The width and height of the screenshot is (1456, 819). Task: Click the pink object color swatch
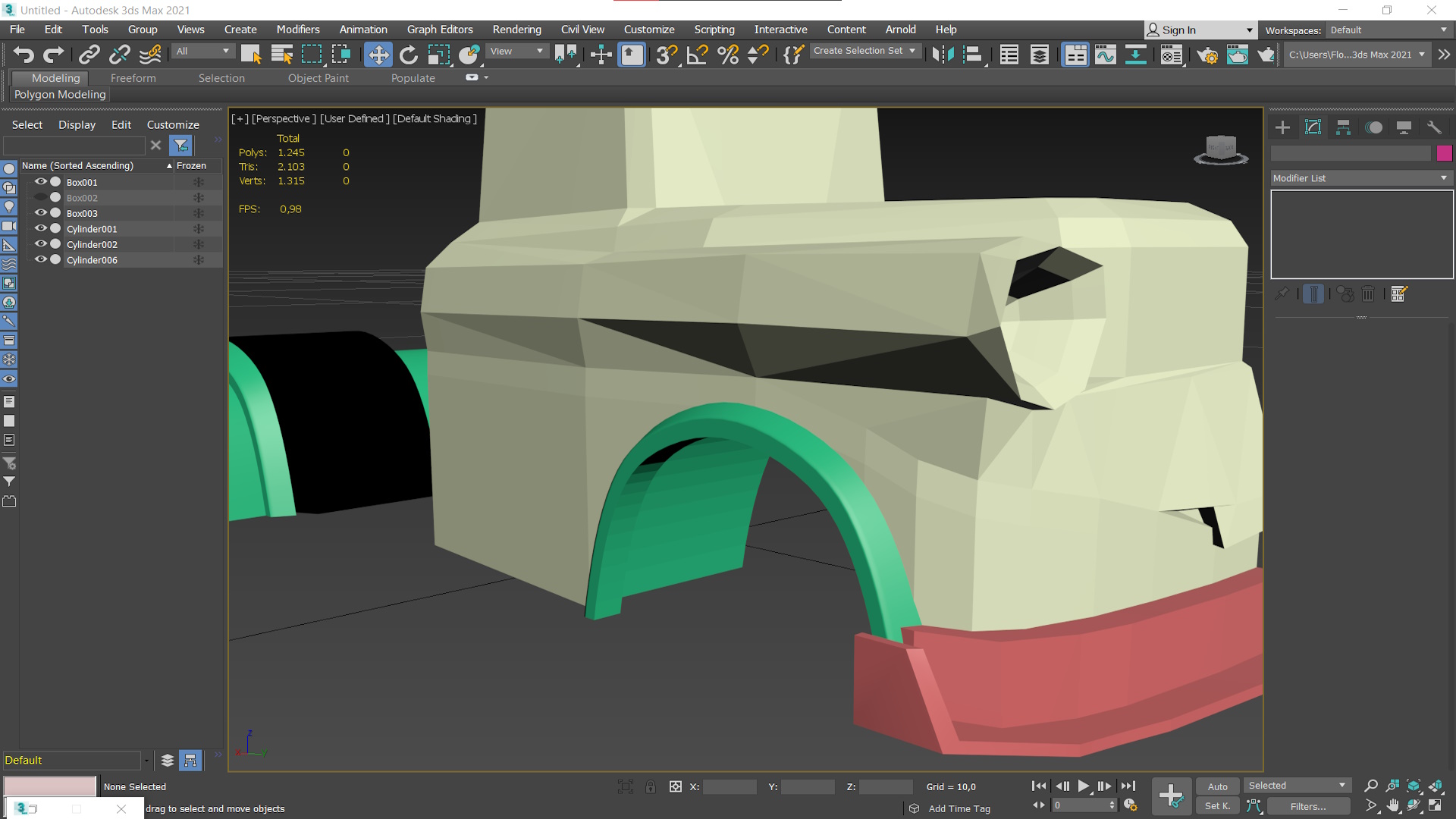(1444, 153)
